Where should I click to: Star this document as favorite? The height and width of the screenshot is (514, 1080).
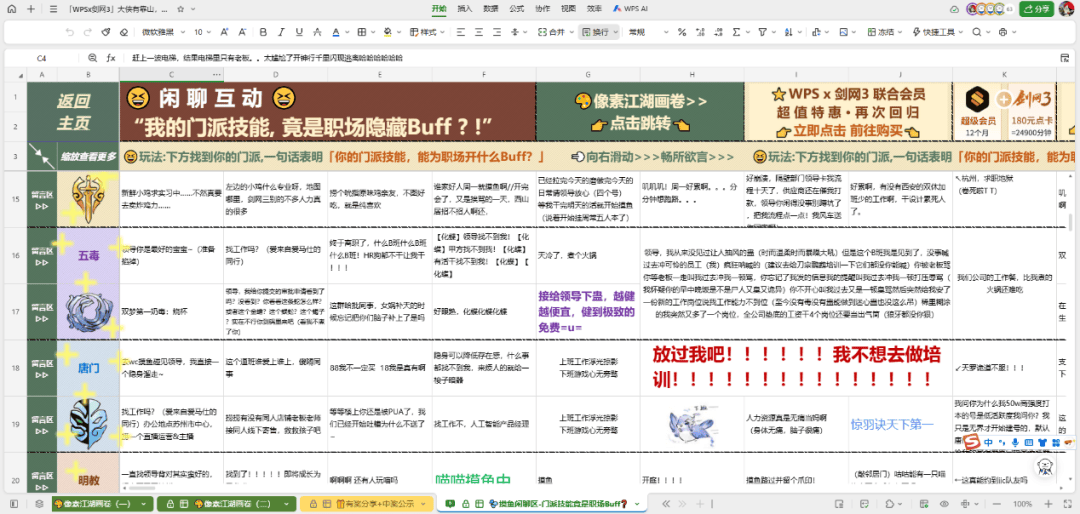tap(180, 9)
